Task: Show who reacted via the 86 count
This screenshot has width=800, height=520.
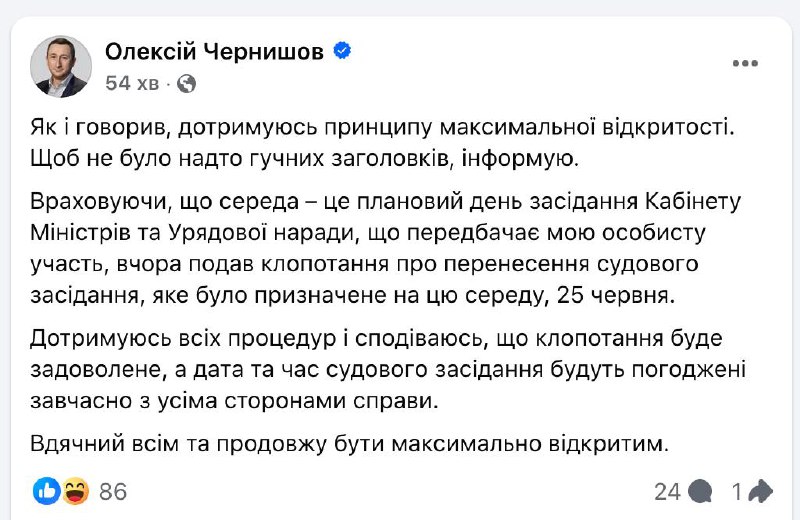Action: click(113, 491)
